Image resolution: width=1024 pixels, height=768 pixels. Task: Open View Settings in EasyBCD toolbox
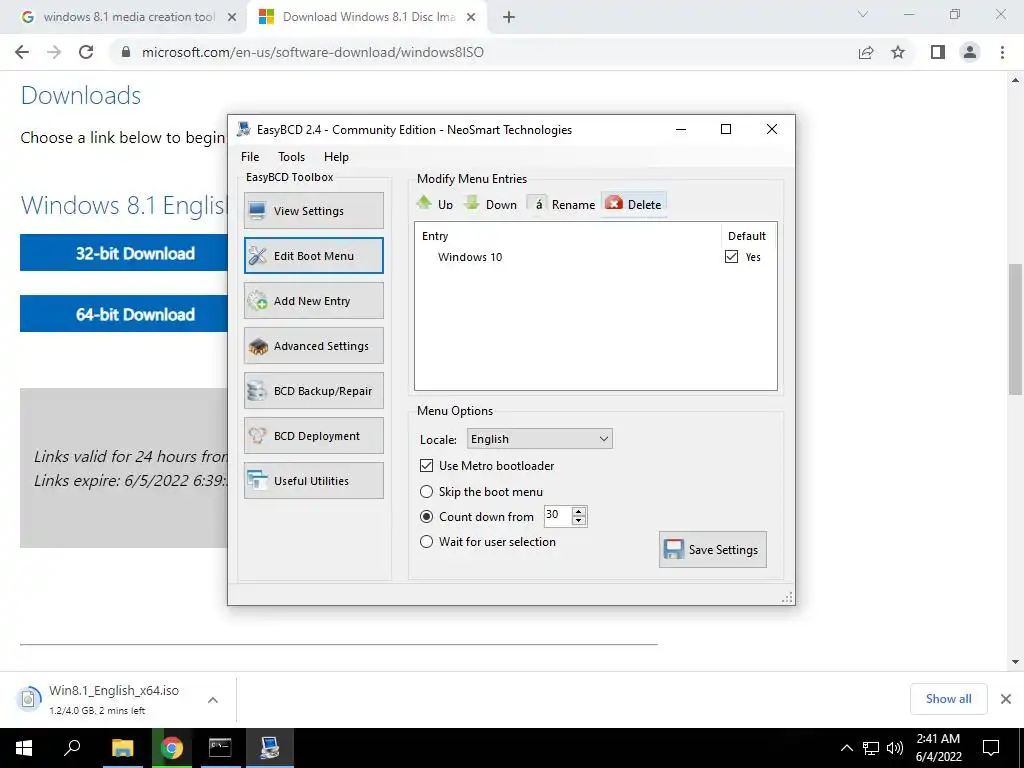(313, 210)
